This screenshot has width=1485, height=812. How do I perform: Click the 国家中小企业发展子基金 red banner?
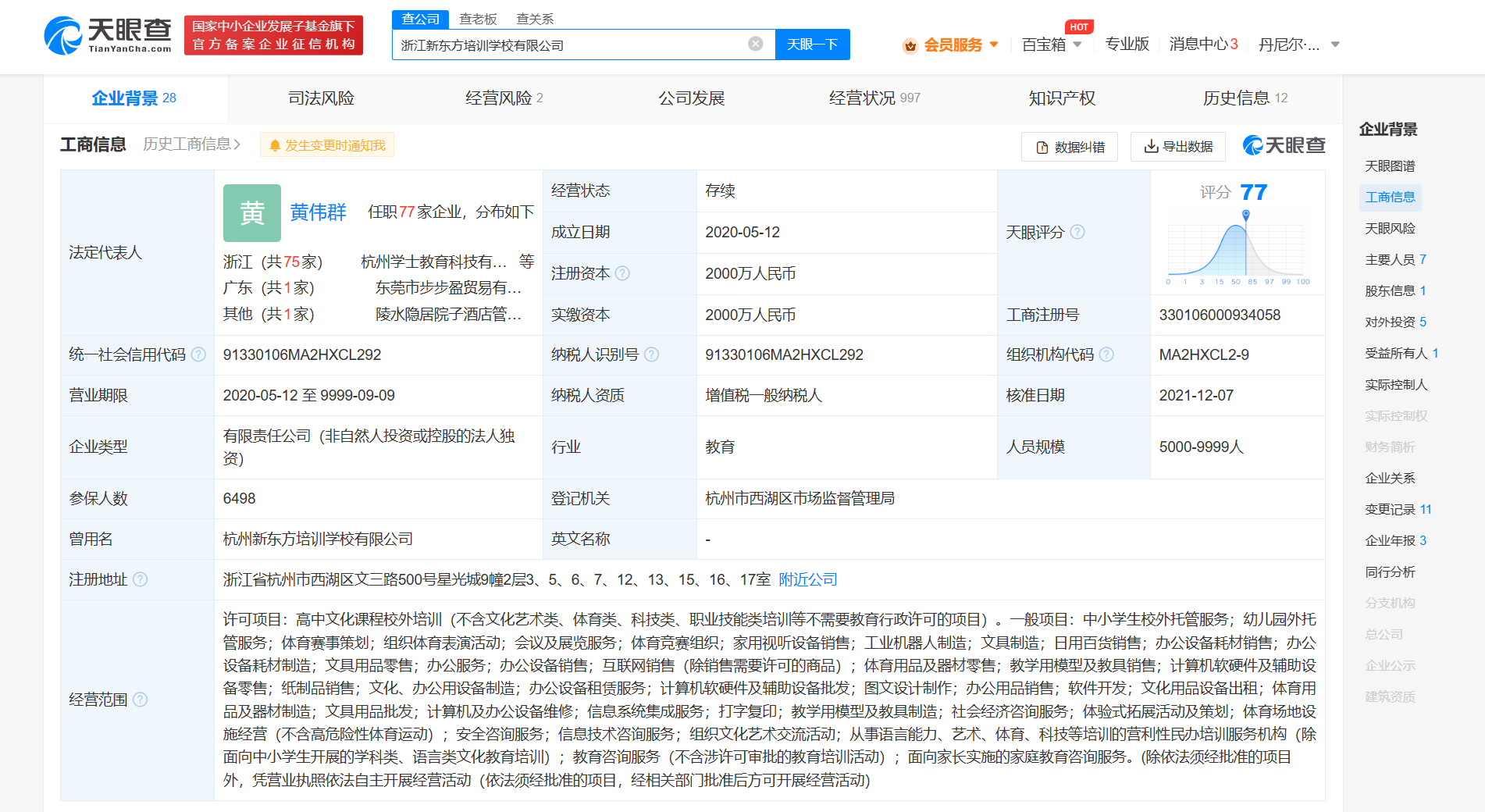[274, 36]
